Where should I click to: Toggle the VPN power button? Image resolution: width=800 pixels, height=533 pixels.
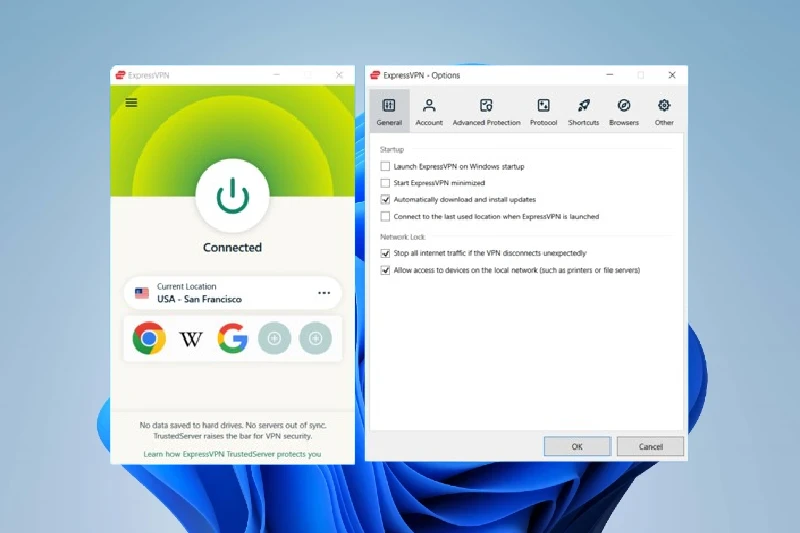click(232, 195)
